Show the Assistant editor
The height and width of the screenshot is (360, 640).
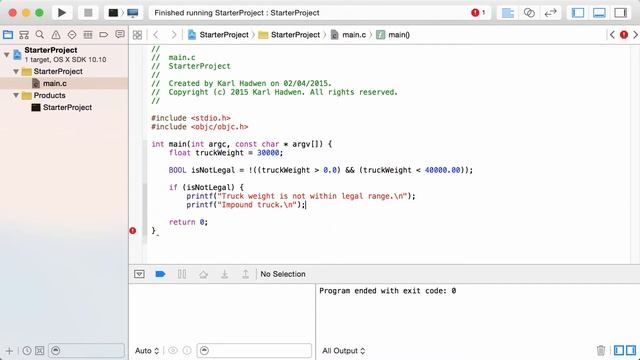pyautogui.click(x=529, y=13)
